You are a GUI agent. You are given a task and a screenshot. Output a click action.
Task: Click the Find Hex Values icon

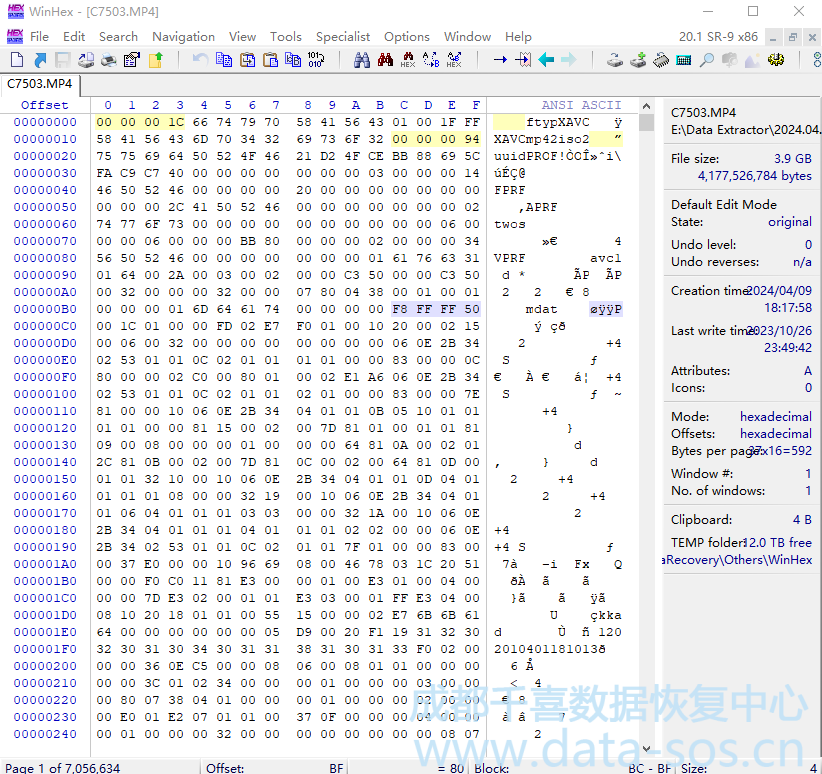408,60
